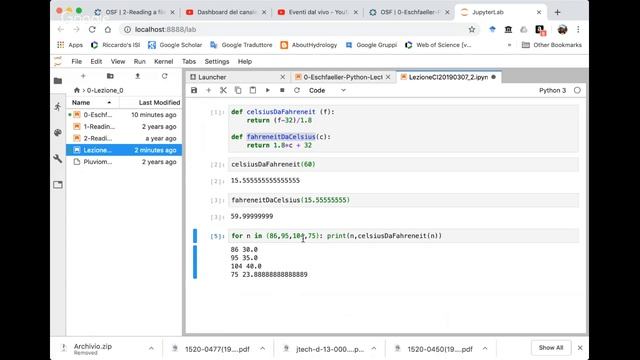Screen dimensions: 640x360
Task: Expand options for 1520-0477 pdf download
Action: point(262,348)
